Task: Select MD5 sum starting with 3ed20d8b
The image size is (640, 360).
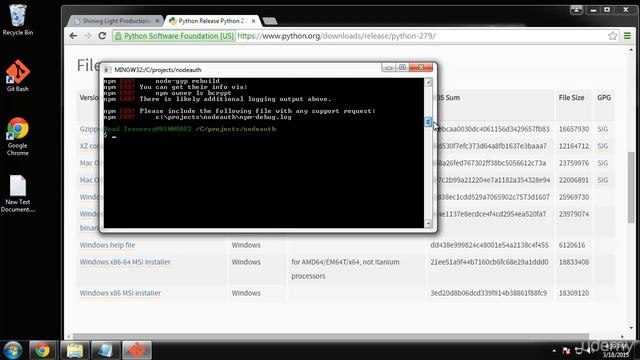Action: (489, 293)
